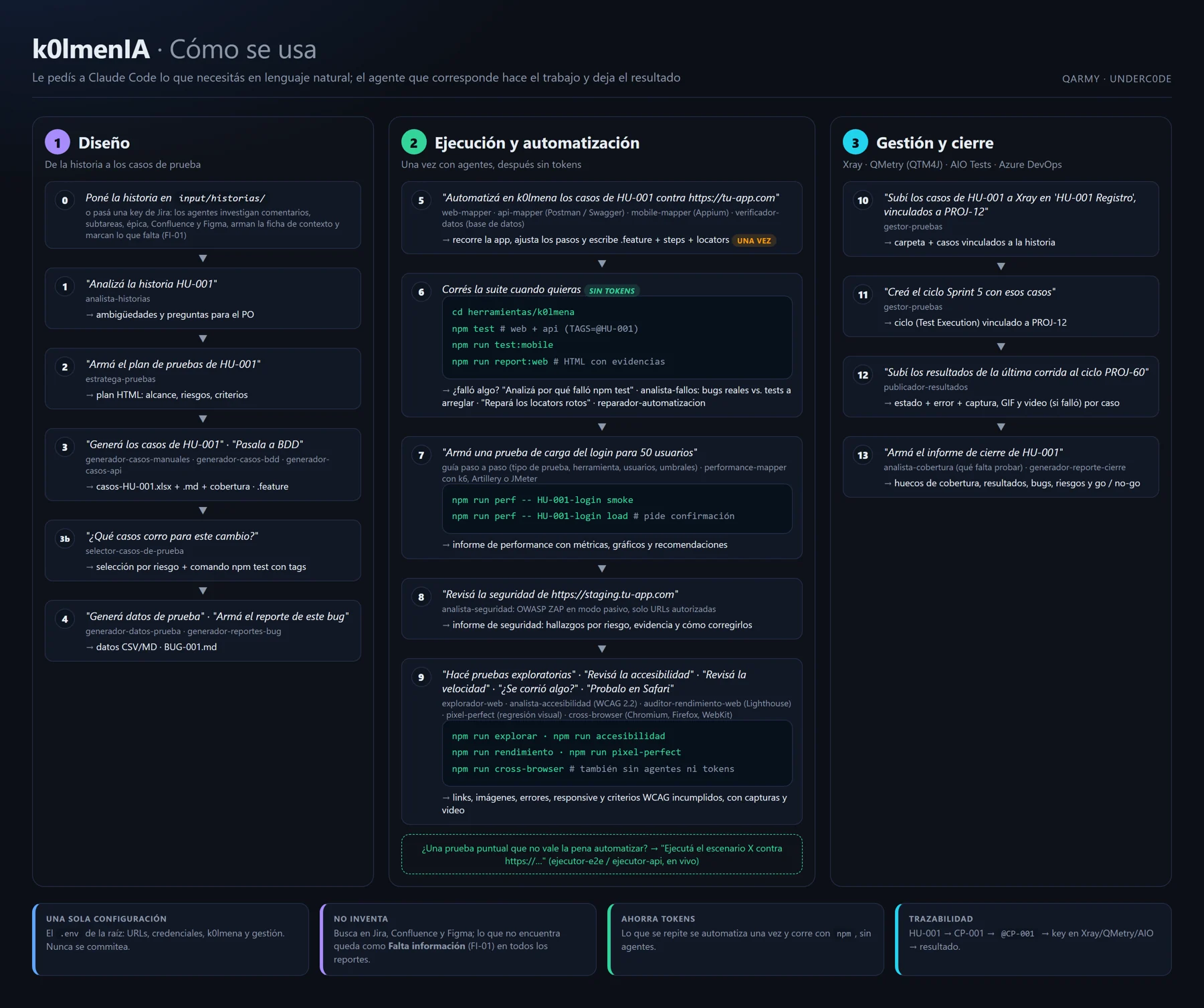Click the "npm run report:web" command line

559,362
